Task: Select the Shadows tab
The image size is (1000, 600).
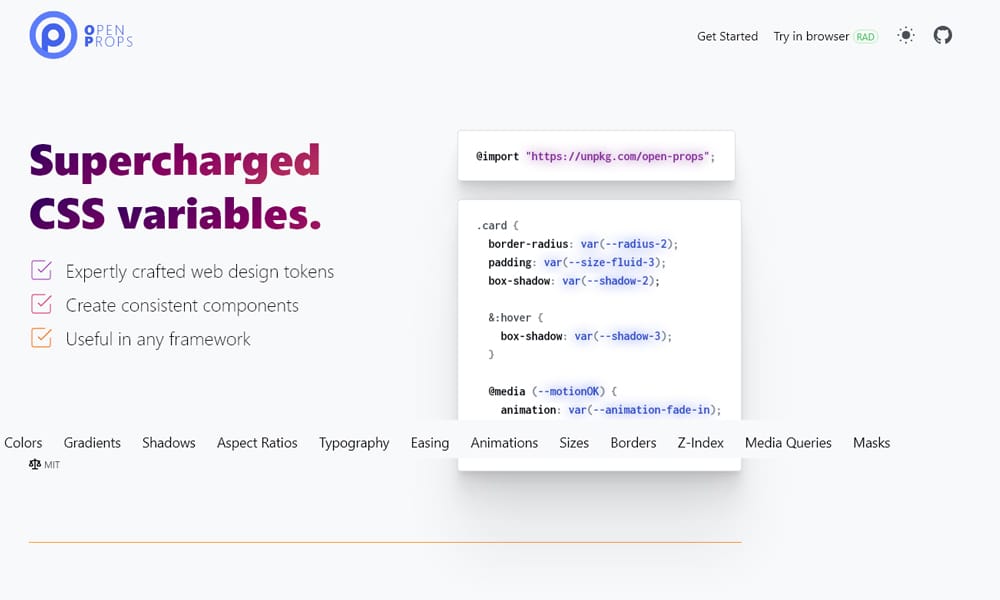Action: pyautogui.click(x=168, y=442)
